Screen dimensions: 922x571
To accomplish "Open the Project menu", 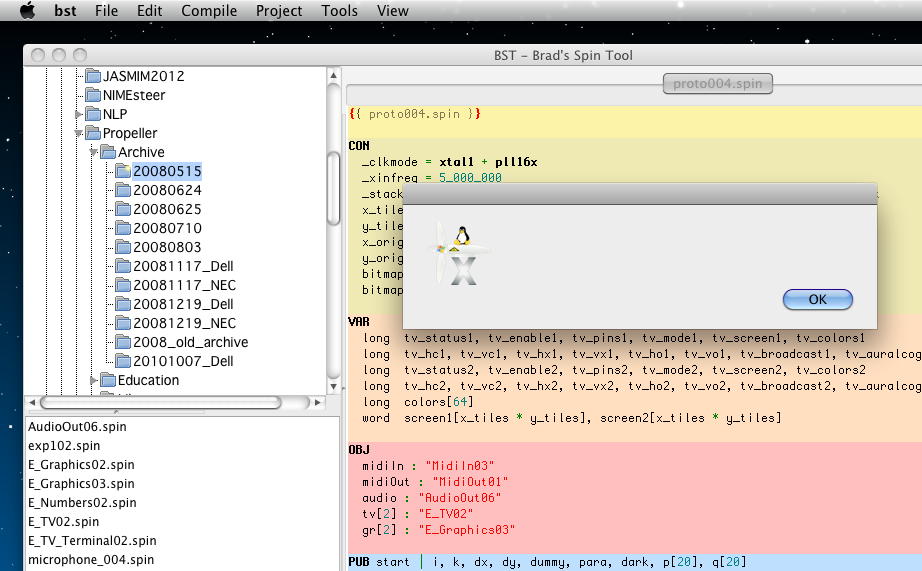I will (x=278, y=11).
